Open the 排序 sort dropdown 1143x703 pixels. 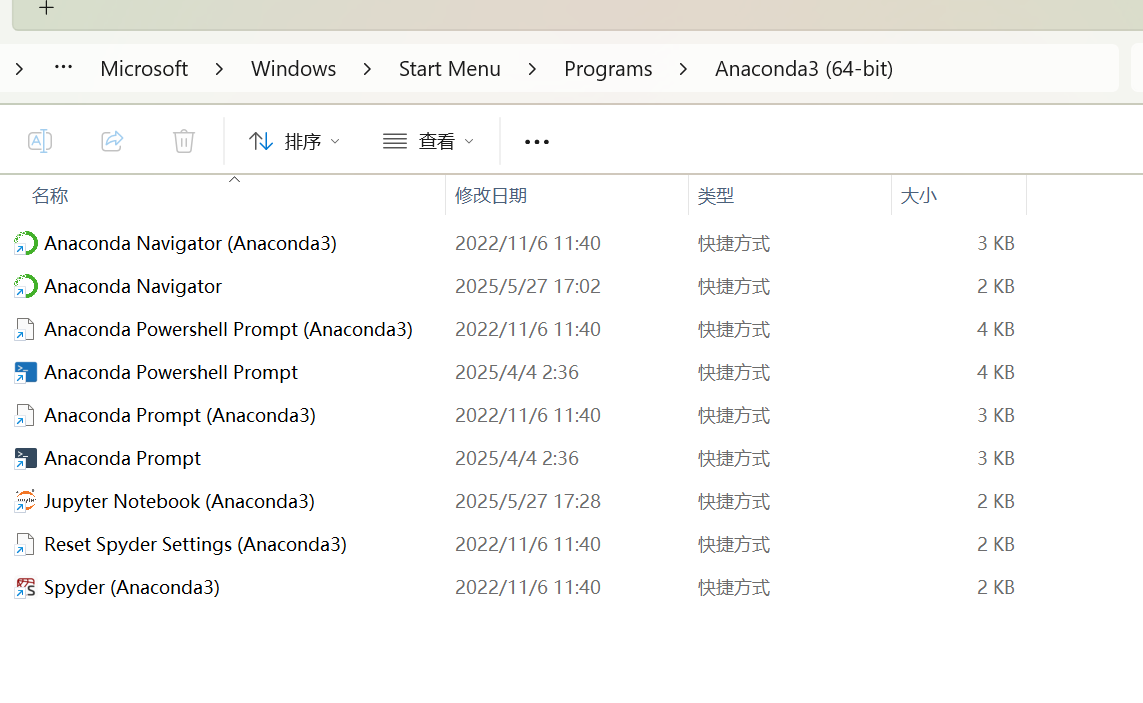click(294, 141)
